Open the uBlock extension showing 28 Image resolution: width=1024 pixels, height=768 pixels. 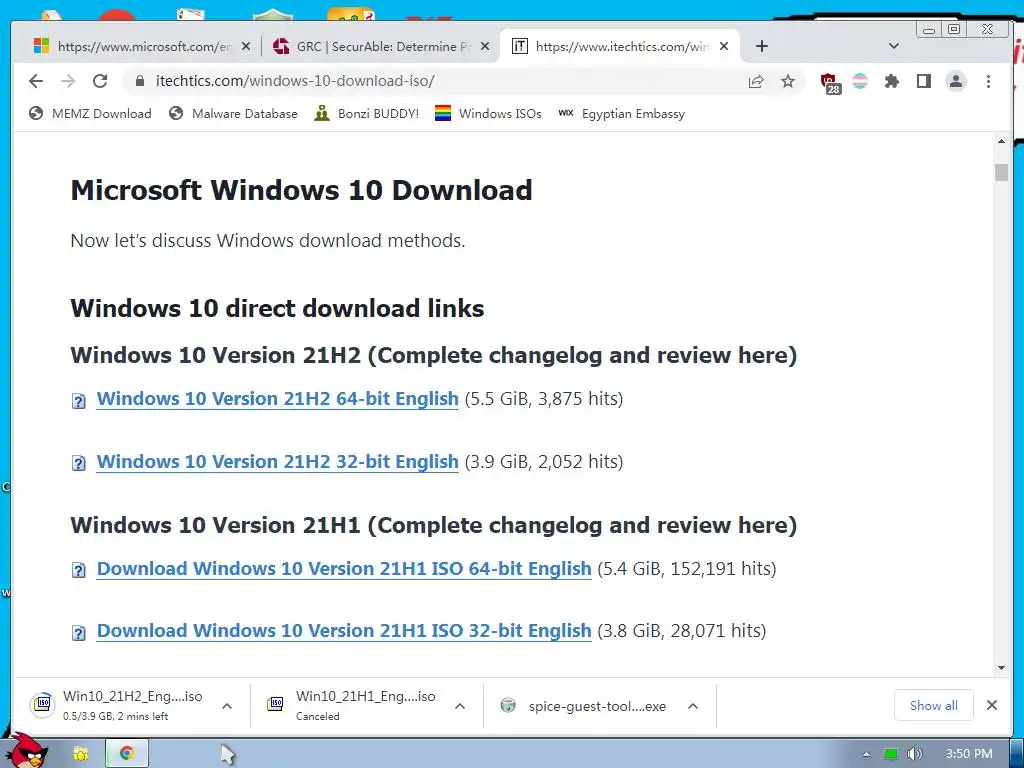click(x=830, y=82)
